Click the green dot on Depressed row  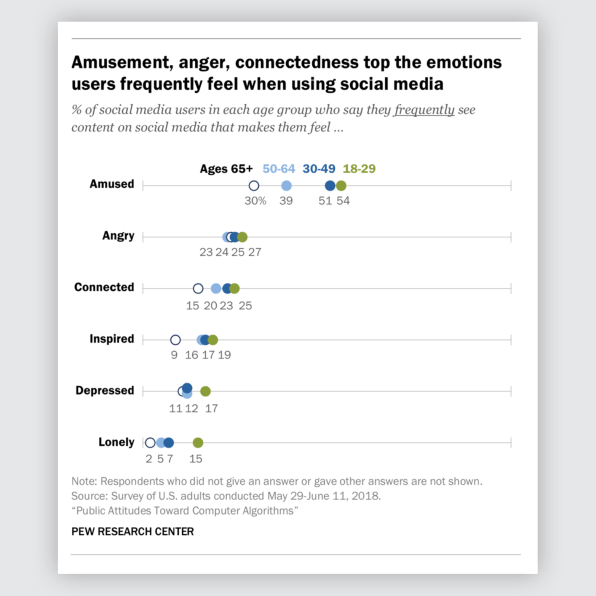click(205, 391)
